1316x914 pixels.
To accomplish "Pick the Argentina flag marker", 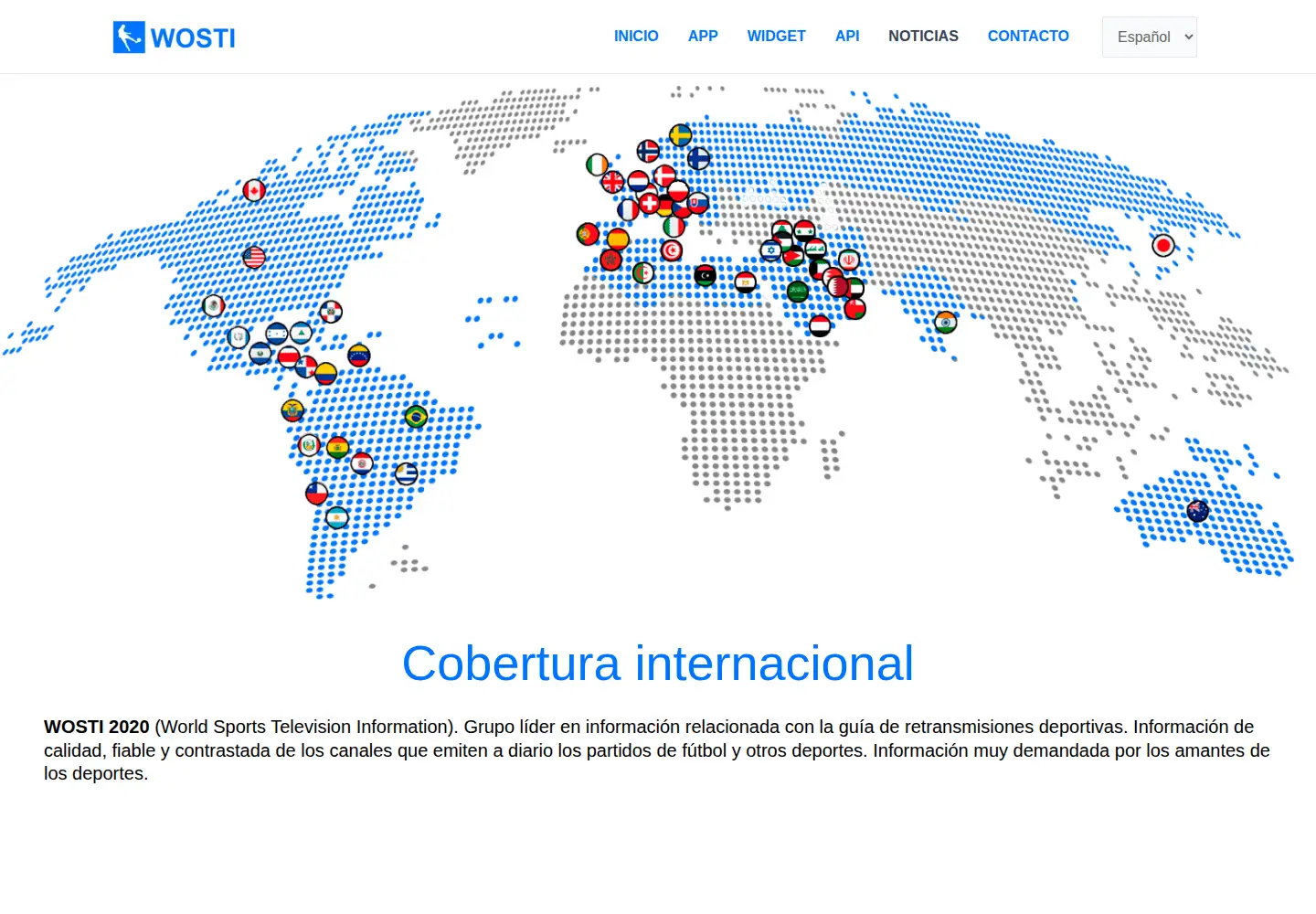I will [337, 518].
